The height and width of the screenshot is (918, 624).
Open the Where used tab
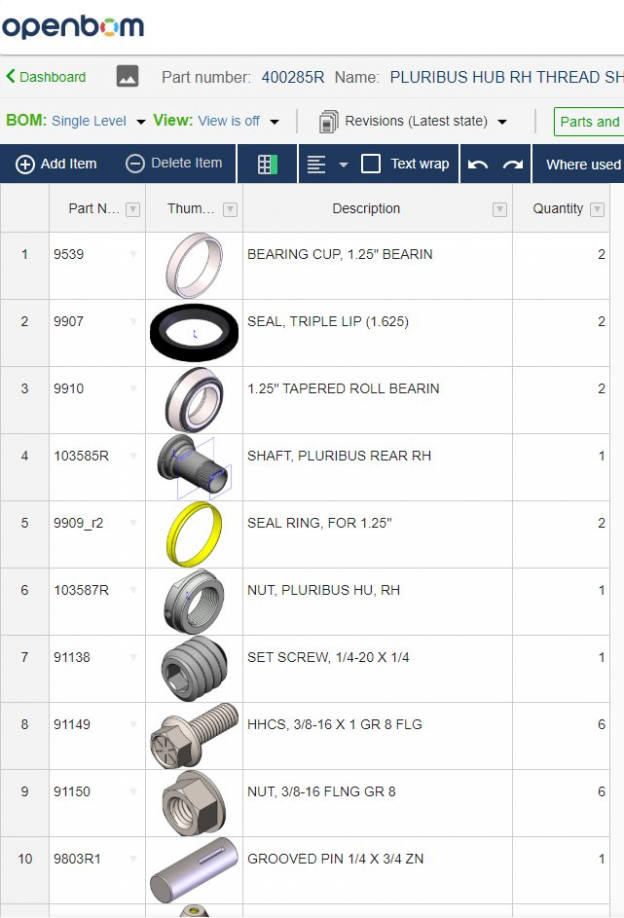coord(583,165)
